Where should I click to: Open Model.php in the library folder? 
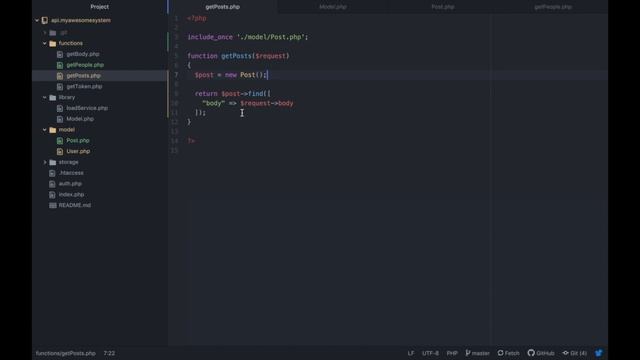pyautogui.click(x=80, y=119)
